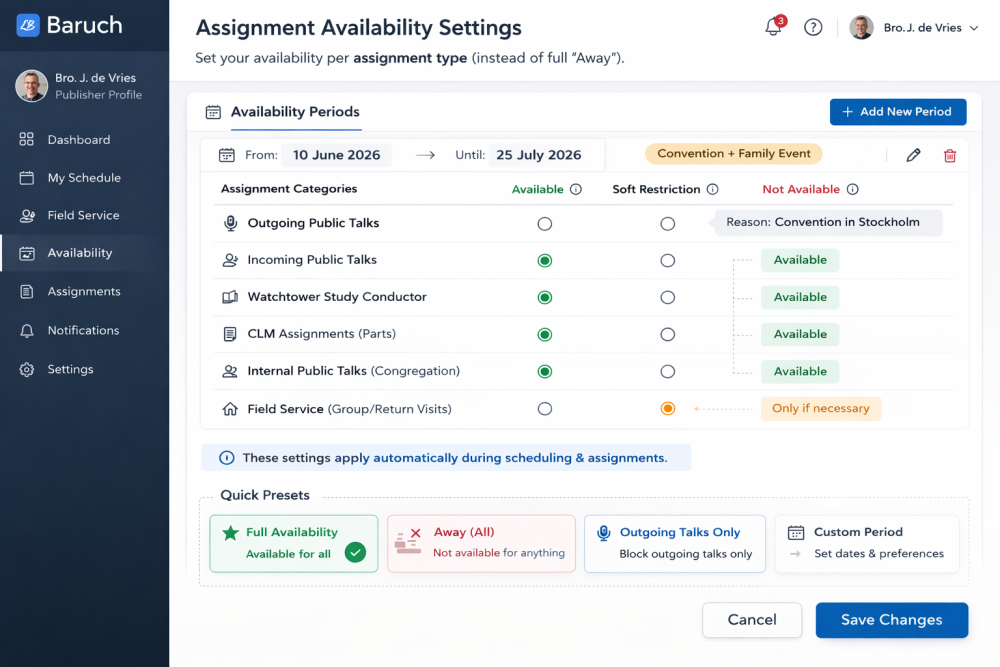Viewport: 1000px width, 667px height.
Task: Select Available for Outgoing Public Talks
Action: 544,224
